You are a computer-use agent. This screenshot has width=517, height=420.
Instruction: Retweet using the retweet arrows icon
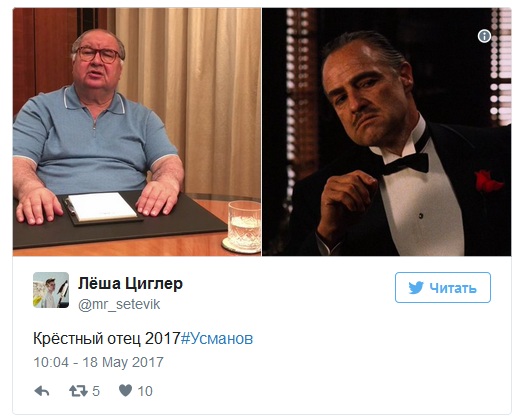pos(78,391)
